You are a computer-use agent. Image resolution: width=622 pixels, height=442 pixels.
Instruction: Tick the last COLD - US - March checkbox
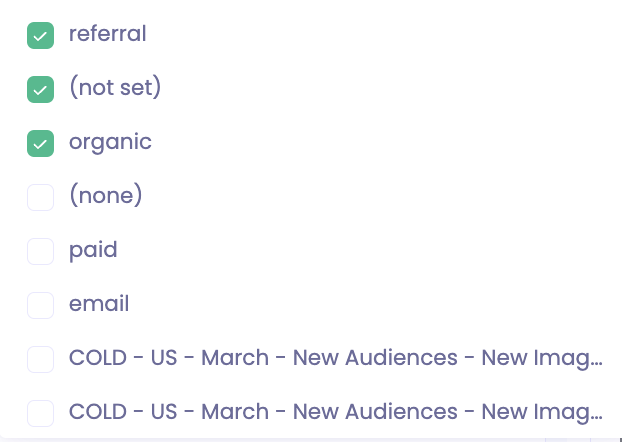tap(40, 413)
